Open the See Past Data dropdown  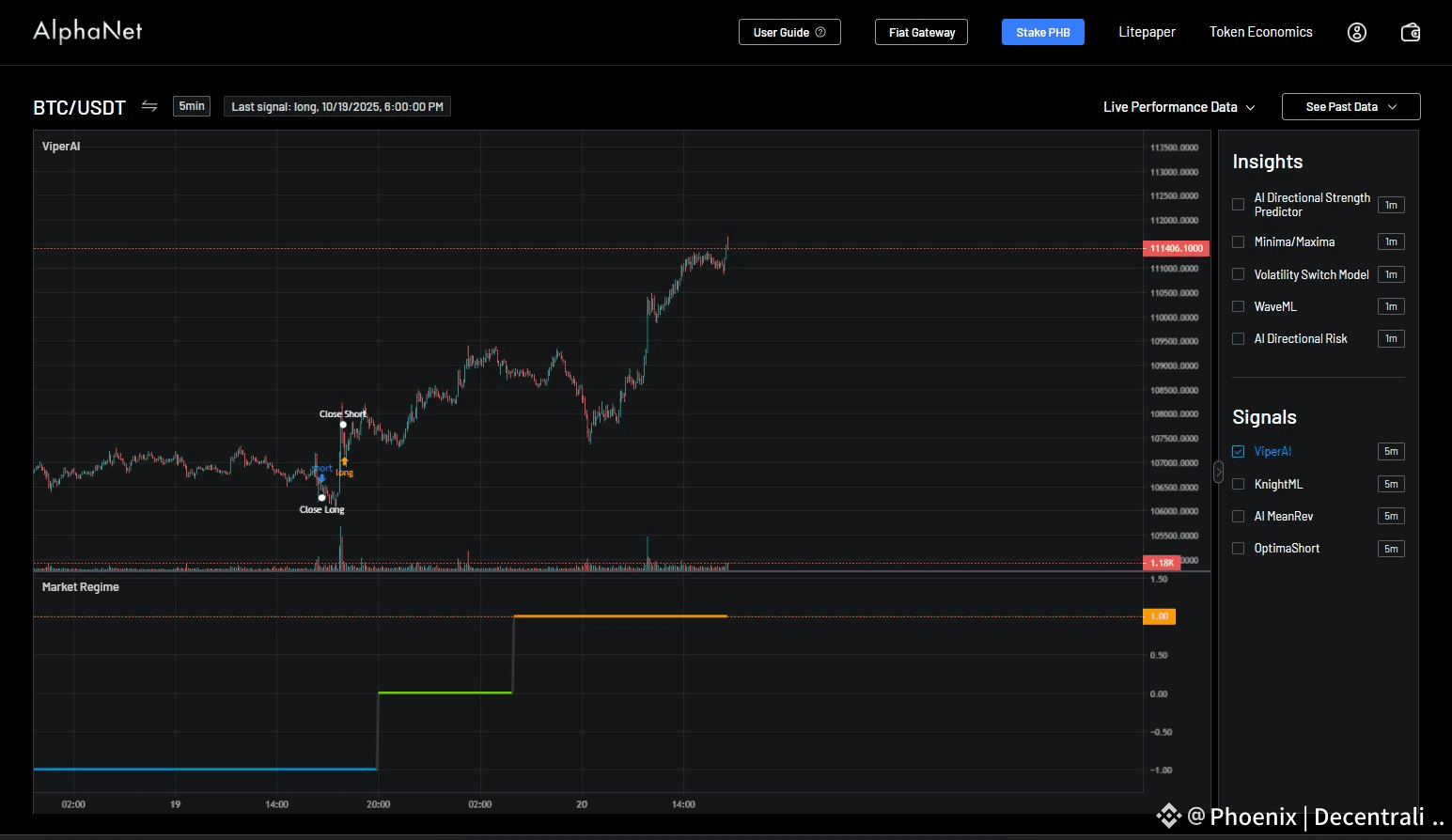click(1351, 107)
